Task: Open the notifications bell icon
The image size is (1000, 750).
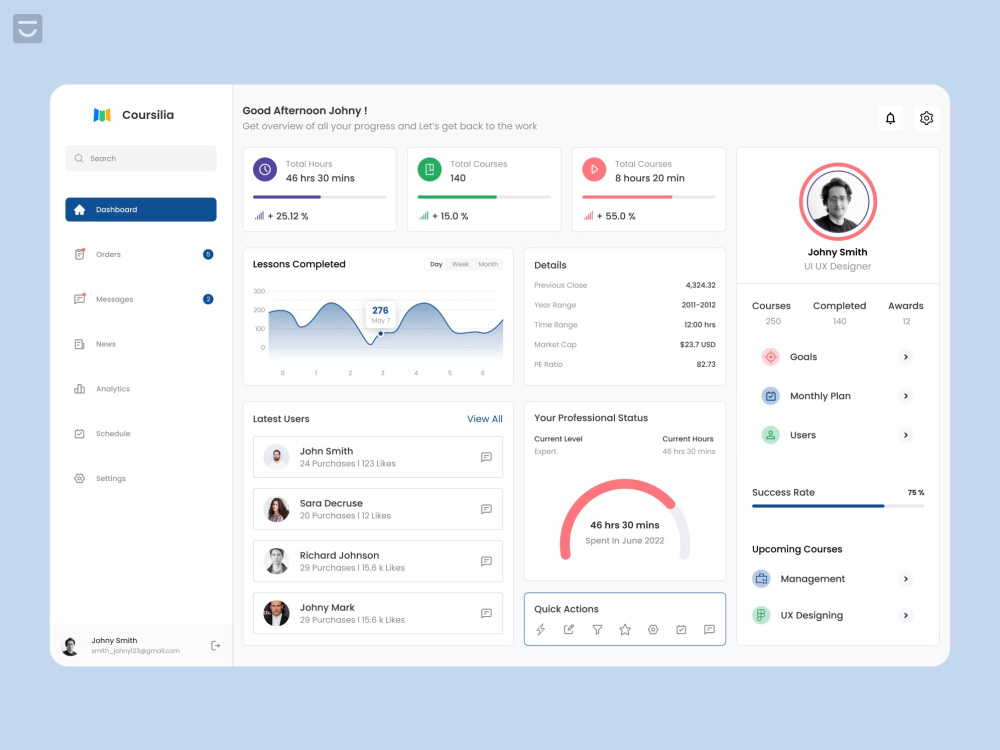Action: pos(890,118)
